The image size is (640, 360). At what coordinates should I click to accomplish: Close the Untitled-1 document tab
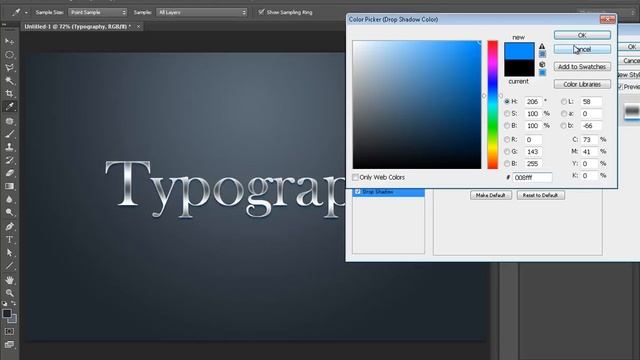(x=138, y=27)
